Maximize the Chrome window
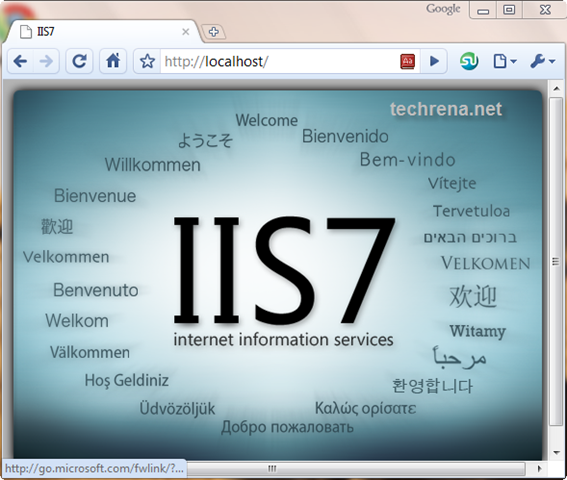This screenshot has height=480, width=567. coord(509,10)
